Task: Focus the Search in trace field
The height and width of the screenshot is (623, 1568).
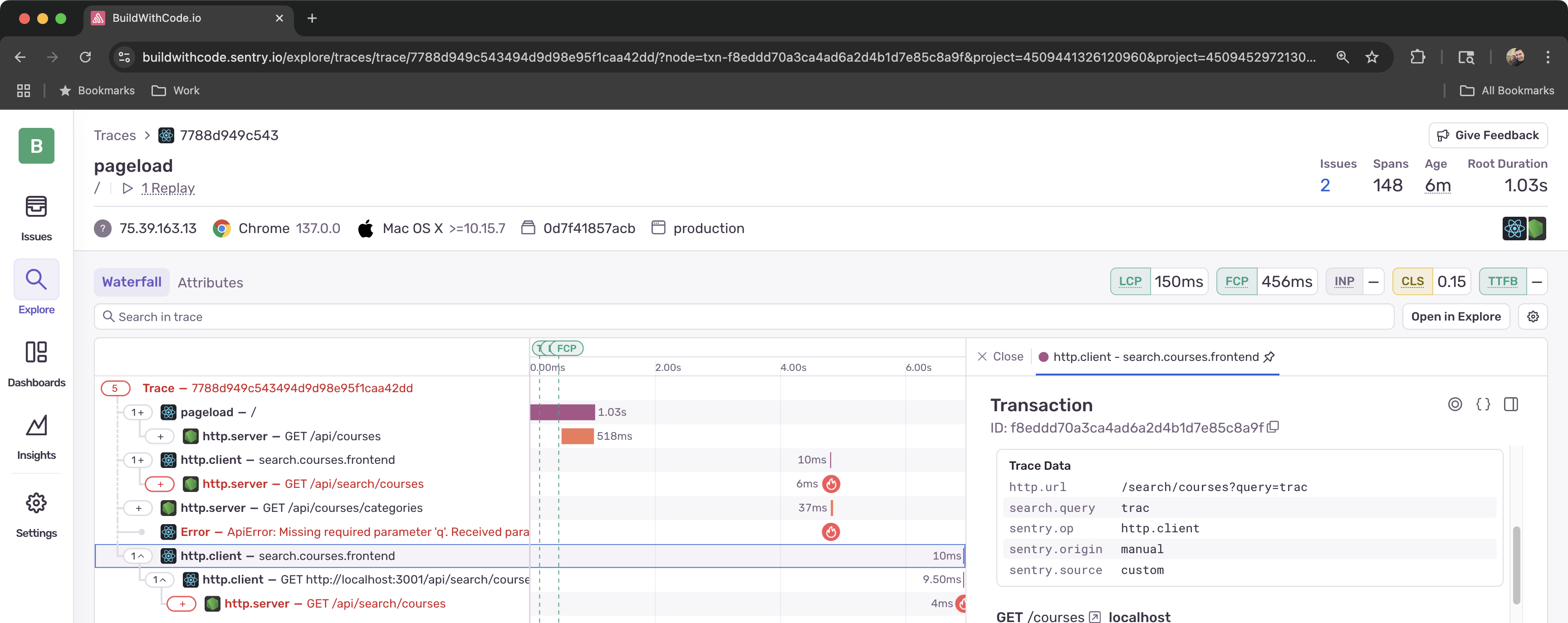Action: pyautogui.click(x=743, y=316)
